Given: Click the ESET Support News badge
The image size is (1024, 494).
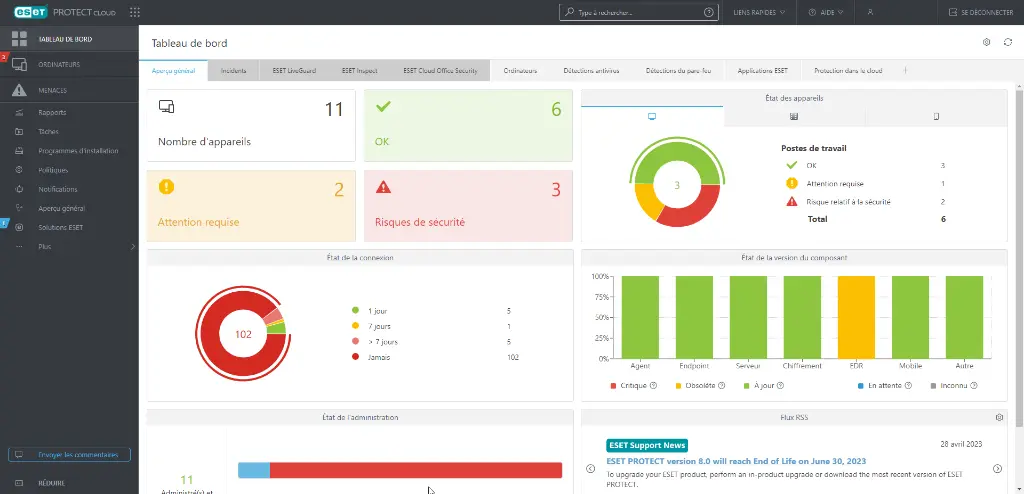Looking at the screenshot, I should tap(647, 446).
